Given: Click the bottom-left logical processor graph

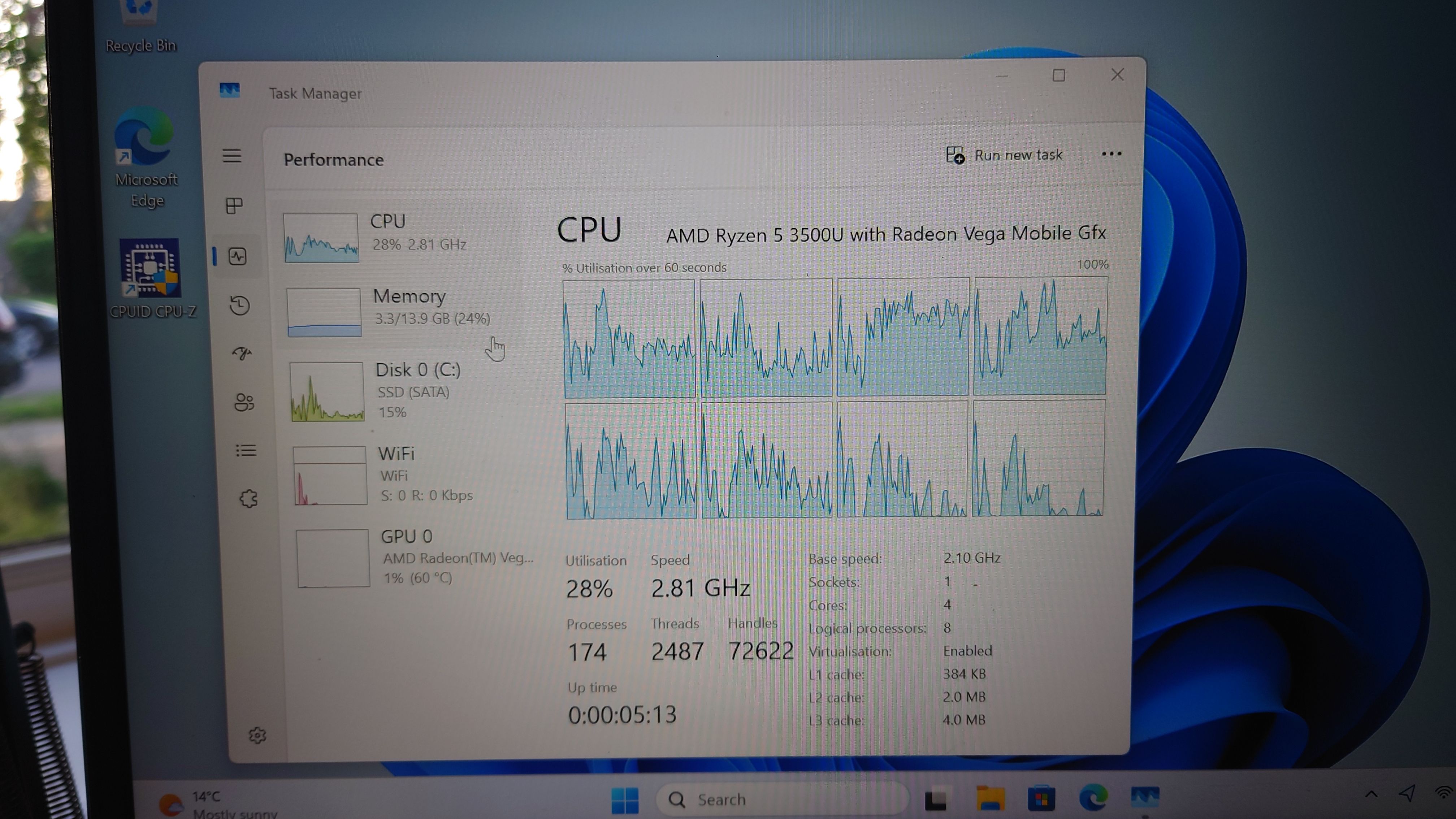Looking at the screenshot, I should click(x=631, y=461).
